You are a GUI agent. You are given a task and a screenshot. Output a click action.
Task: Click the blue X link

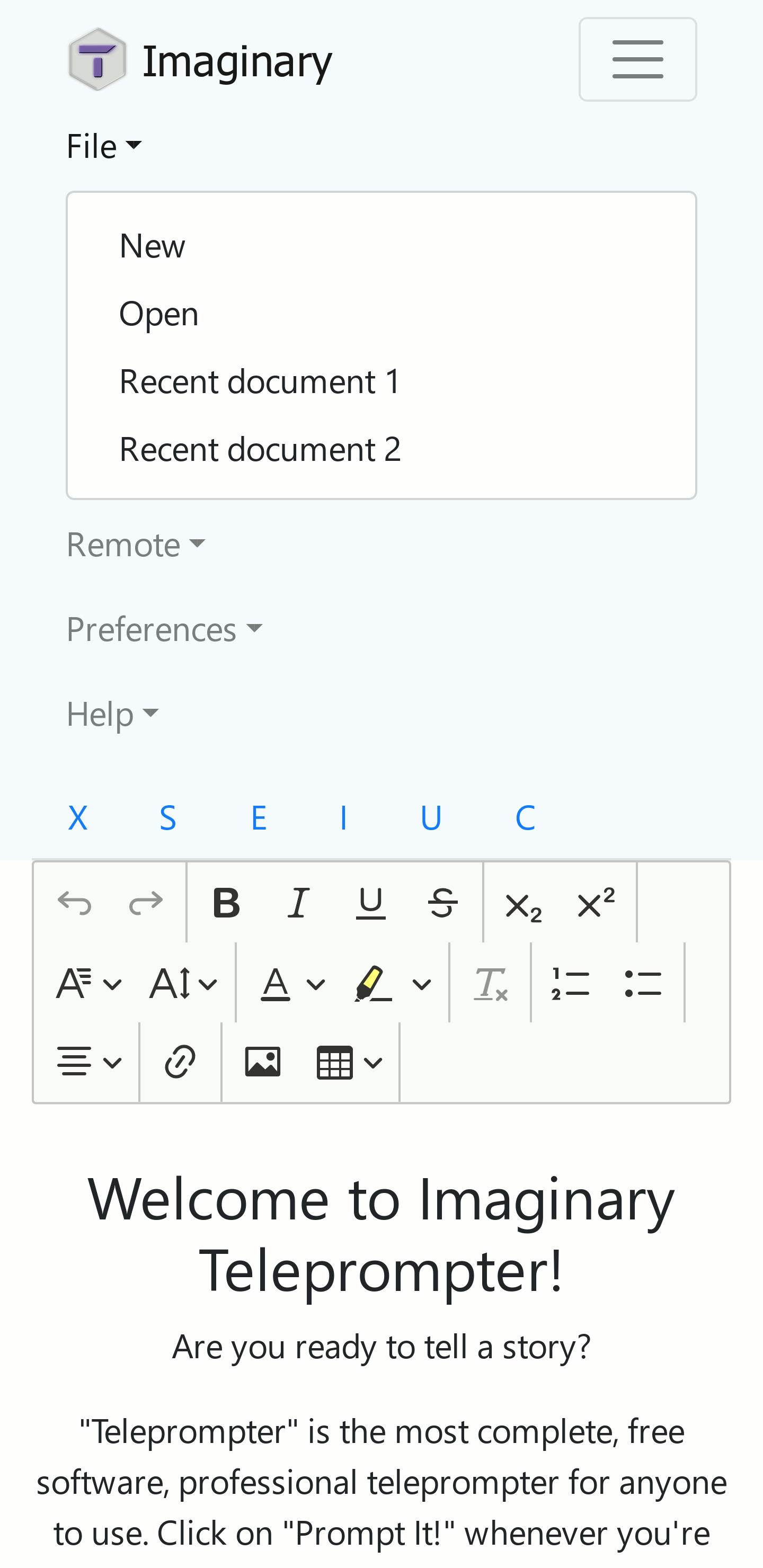78,817
